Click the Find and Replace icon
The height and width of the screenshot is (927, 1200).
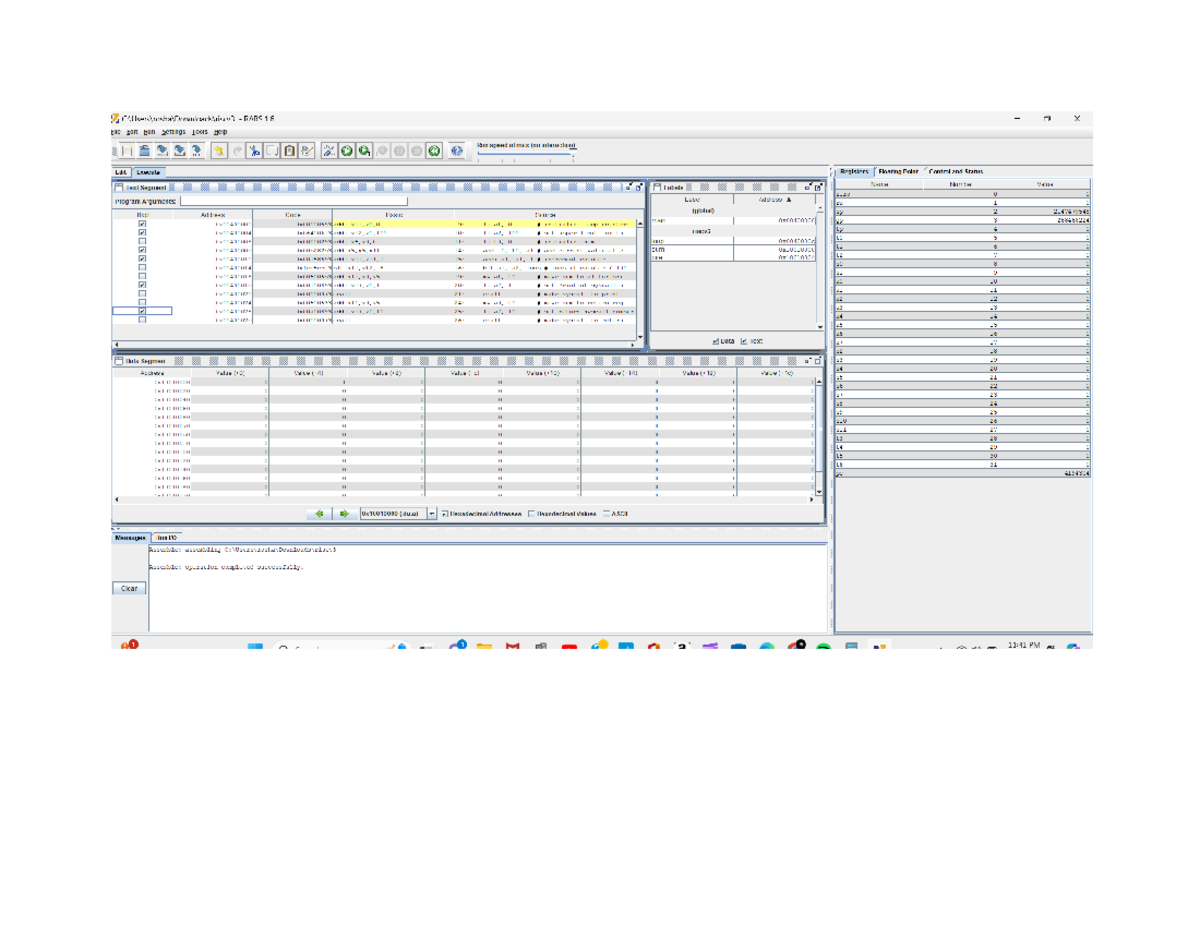(x=309, y=150)
